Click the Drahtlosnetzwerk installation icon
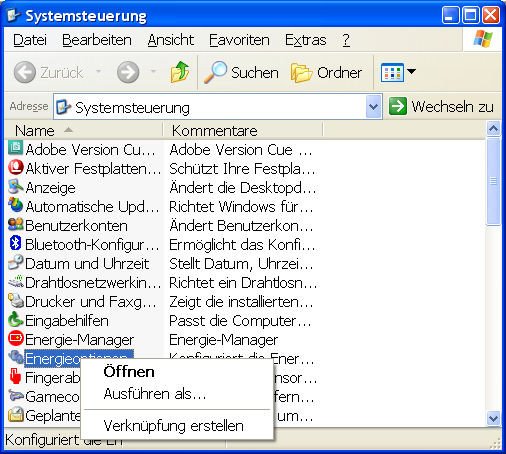 tap(15, 282)
